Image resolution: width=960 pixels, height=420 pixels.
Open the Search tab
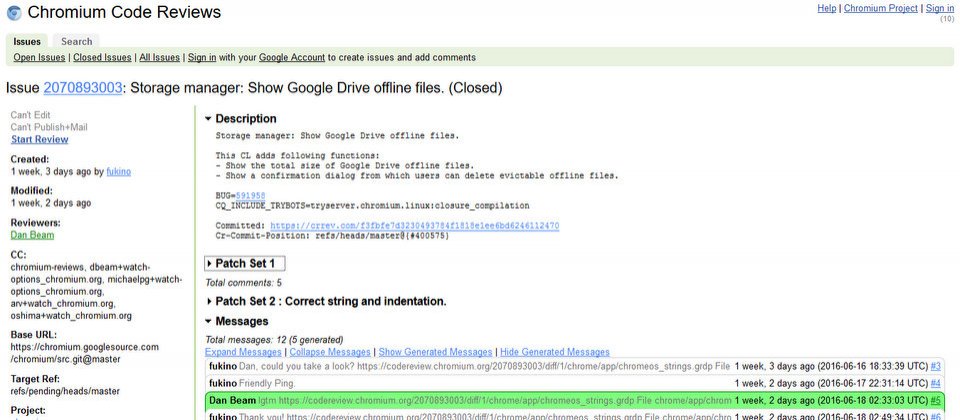click(x=76, y=42)
